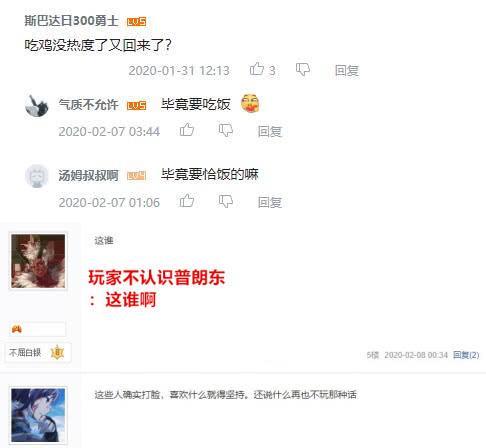Reply to 汤姆叔叔啊's comment
Viewport: 486px width, 448px height.
pyautogui.click(x=270, y=202)
